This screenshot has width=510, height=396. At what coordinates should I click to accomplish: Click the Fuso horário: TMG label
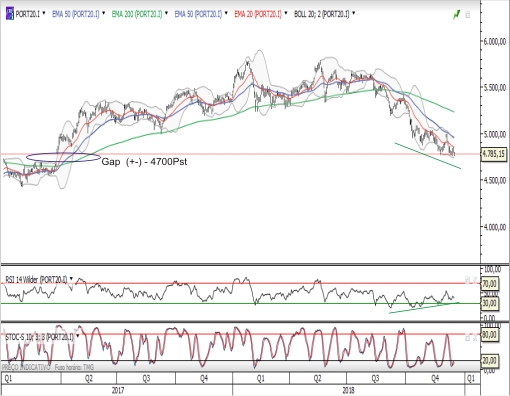click(74, 367)
